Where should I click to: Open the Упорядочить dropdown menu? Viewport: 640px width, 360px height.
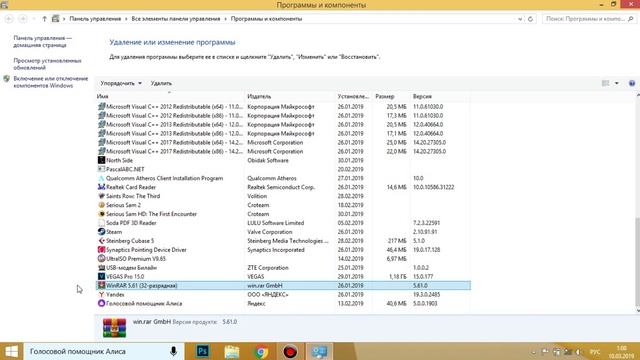(121, 83)
